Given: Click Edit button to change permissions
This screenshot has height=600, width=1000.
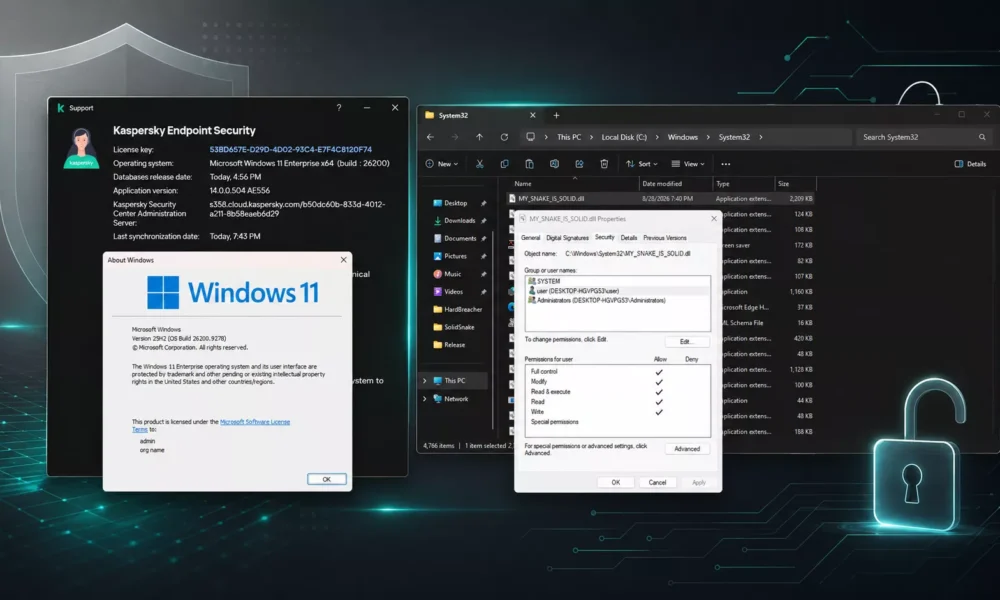Looking at the screenshot, I should [x=687, y=341].
